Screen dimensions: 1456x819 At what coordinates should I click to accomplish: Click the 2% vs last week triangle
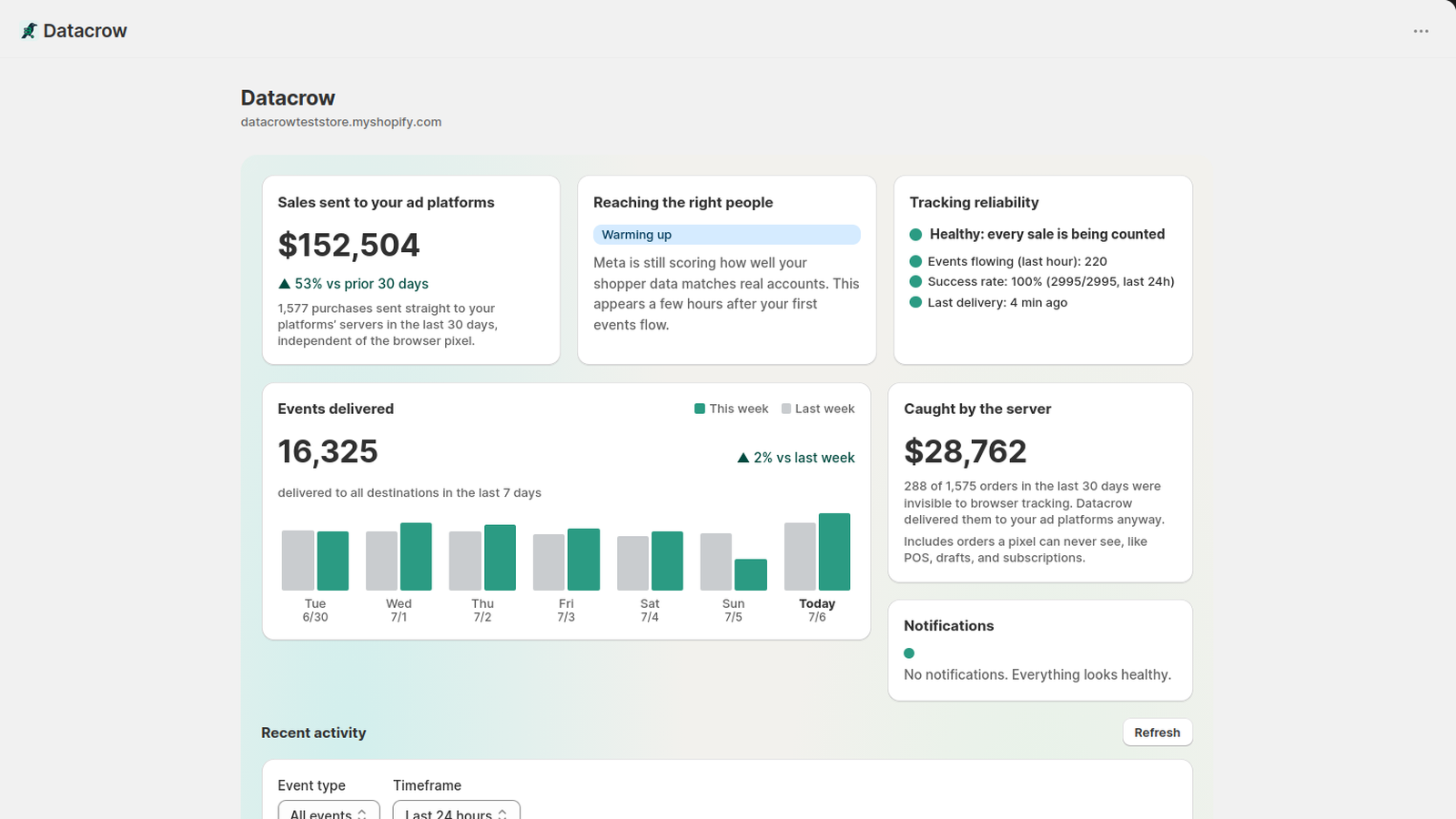743,458
